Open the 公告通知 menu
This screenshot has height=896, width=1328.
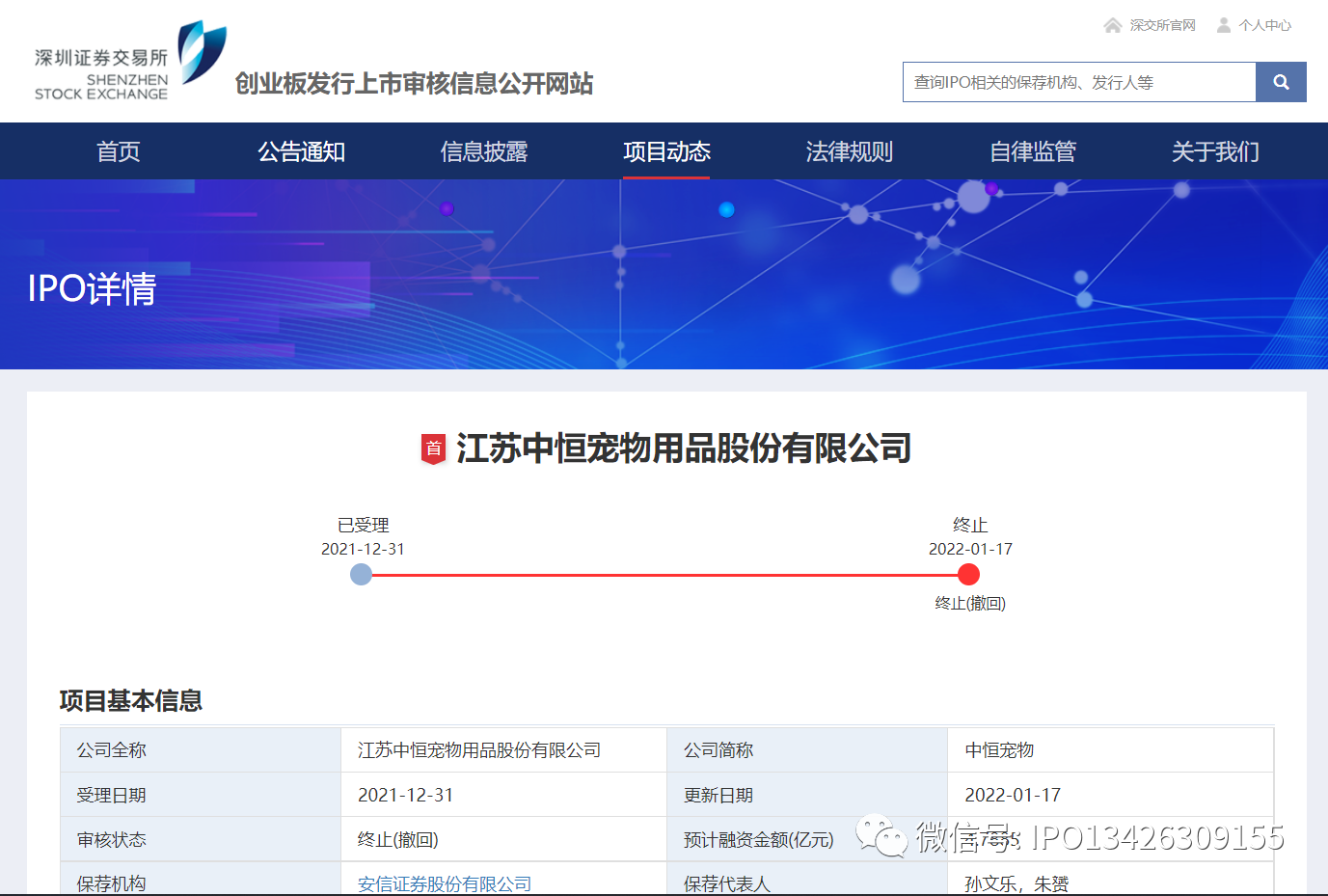click(301, 151)
